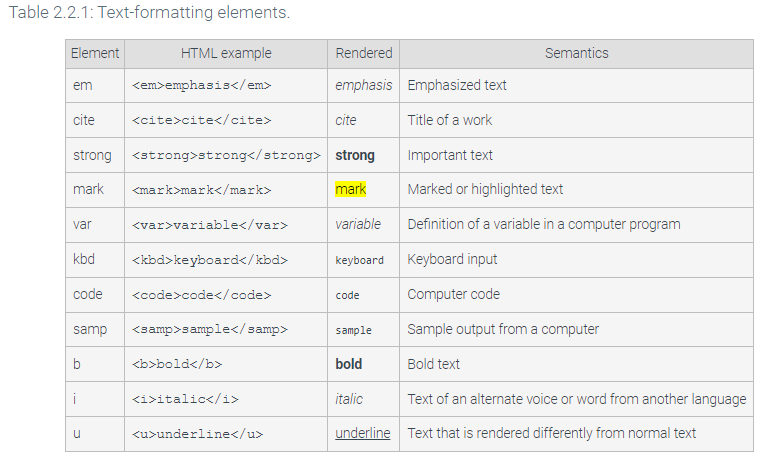Viewport: 773px width, 468px height.
Task: Click the bold "strong" rendered text
Action: click(x=355, y=155)
